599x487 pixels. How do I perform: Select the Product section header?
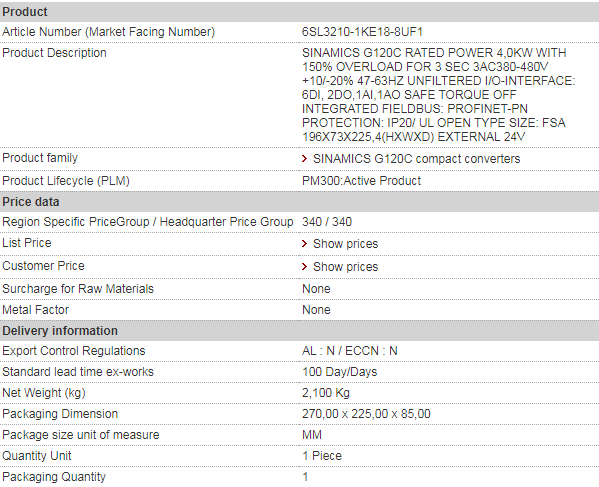click(300, 12)
